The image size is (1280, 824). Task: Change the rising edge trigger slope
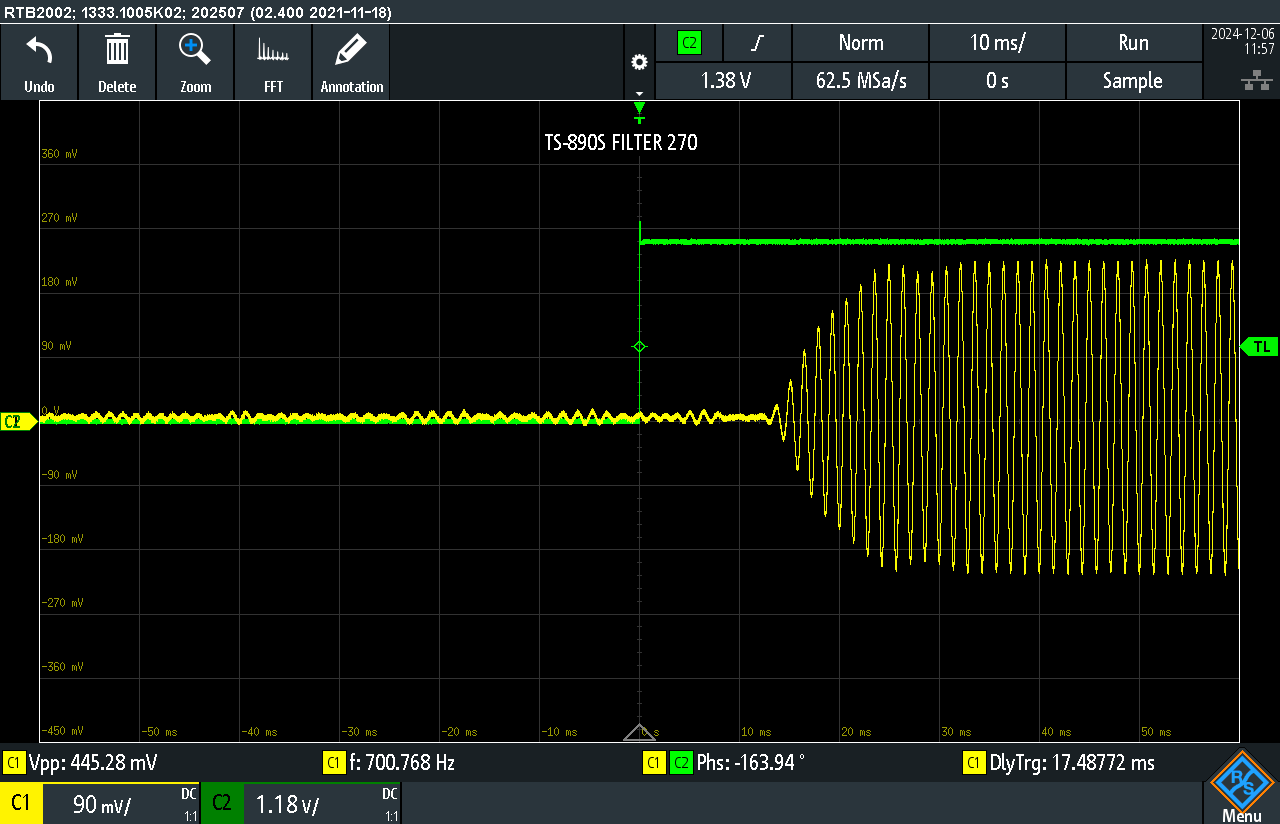tap(758, 43)
